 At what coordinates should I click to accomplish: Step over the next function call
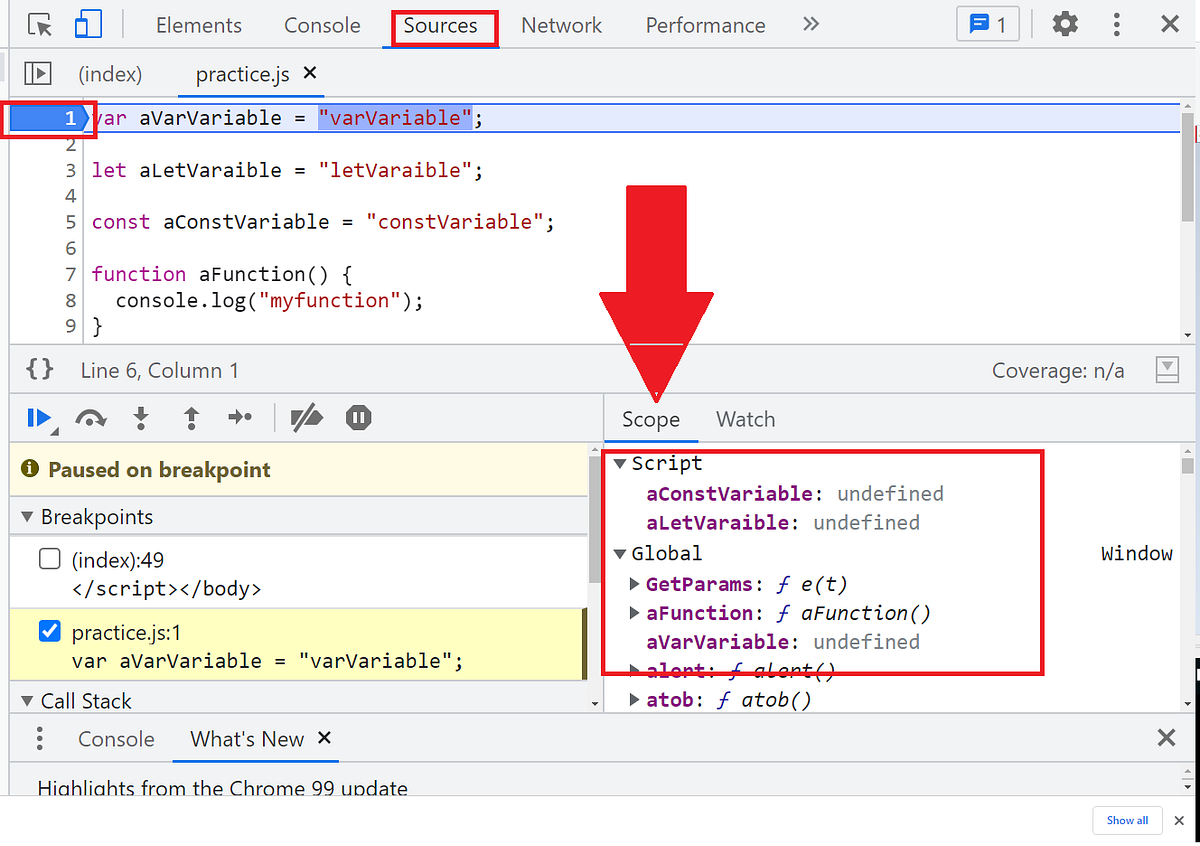coord(91,418)
